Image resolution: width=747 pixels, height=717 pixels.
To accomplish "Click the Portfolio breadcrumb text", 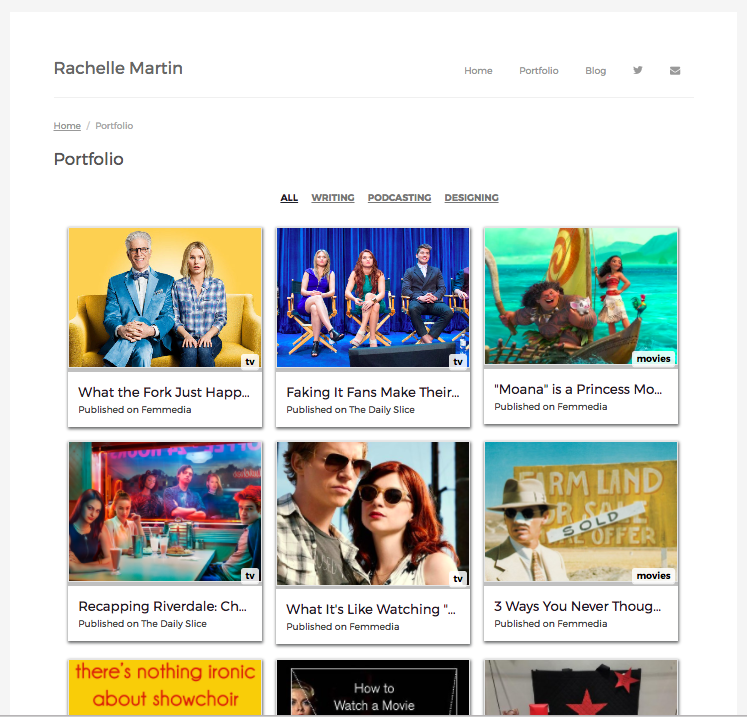I will pos(114,126).
